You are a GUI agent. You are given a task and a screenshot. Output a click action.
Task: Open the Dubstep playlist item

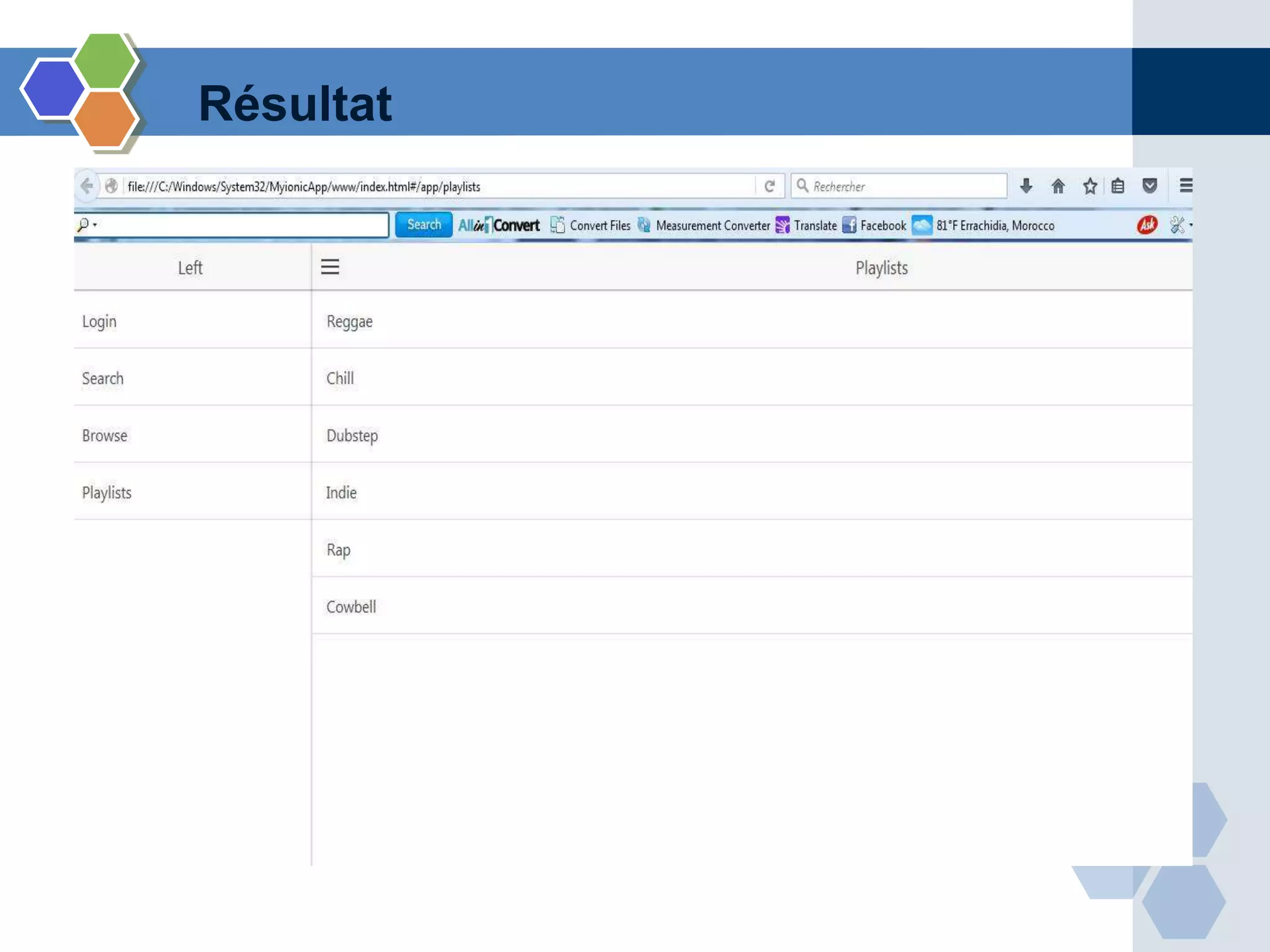coord(352,436)
